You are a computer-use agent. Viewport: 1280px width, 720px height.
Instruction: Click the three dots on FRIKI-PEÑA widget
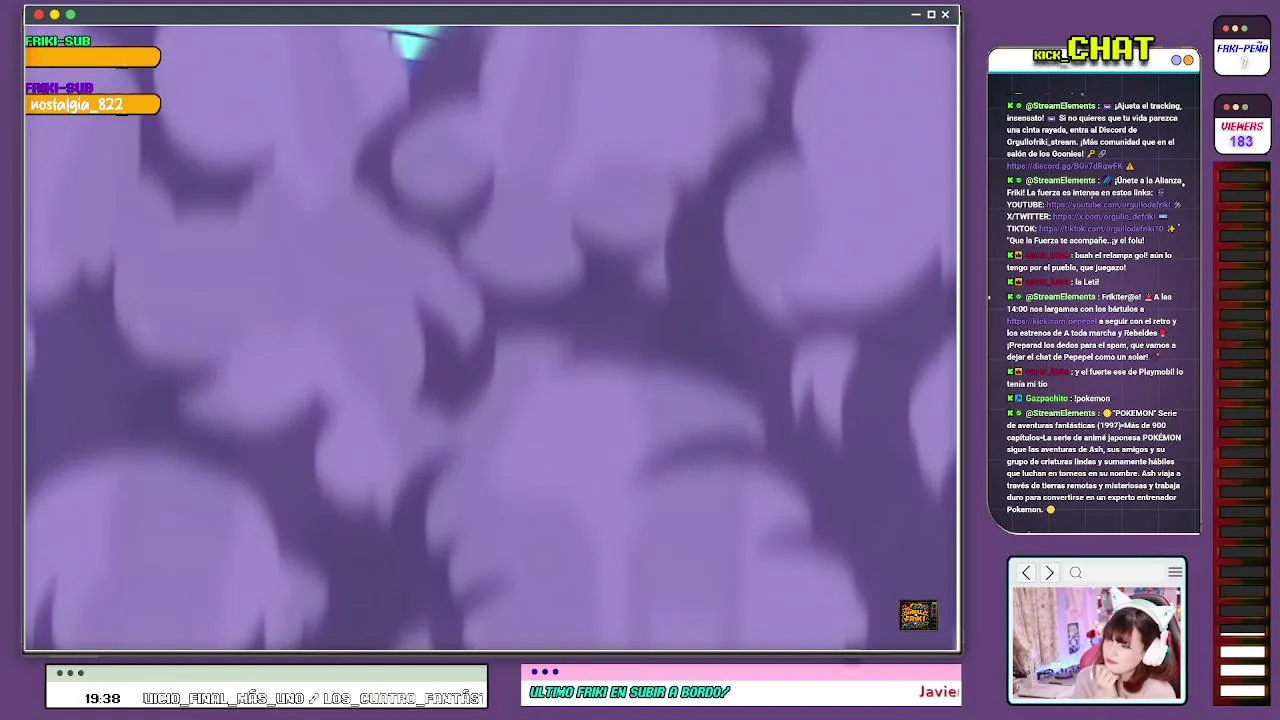[1234, 28]
